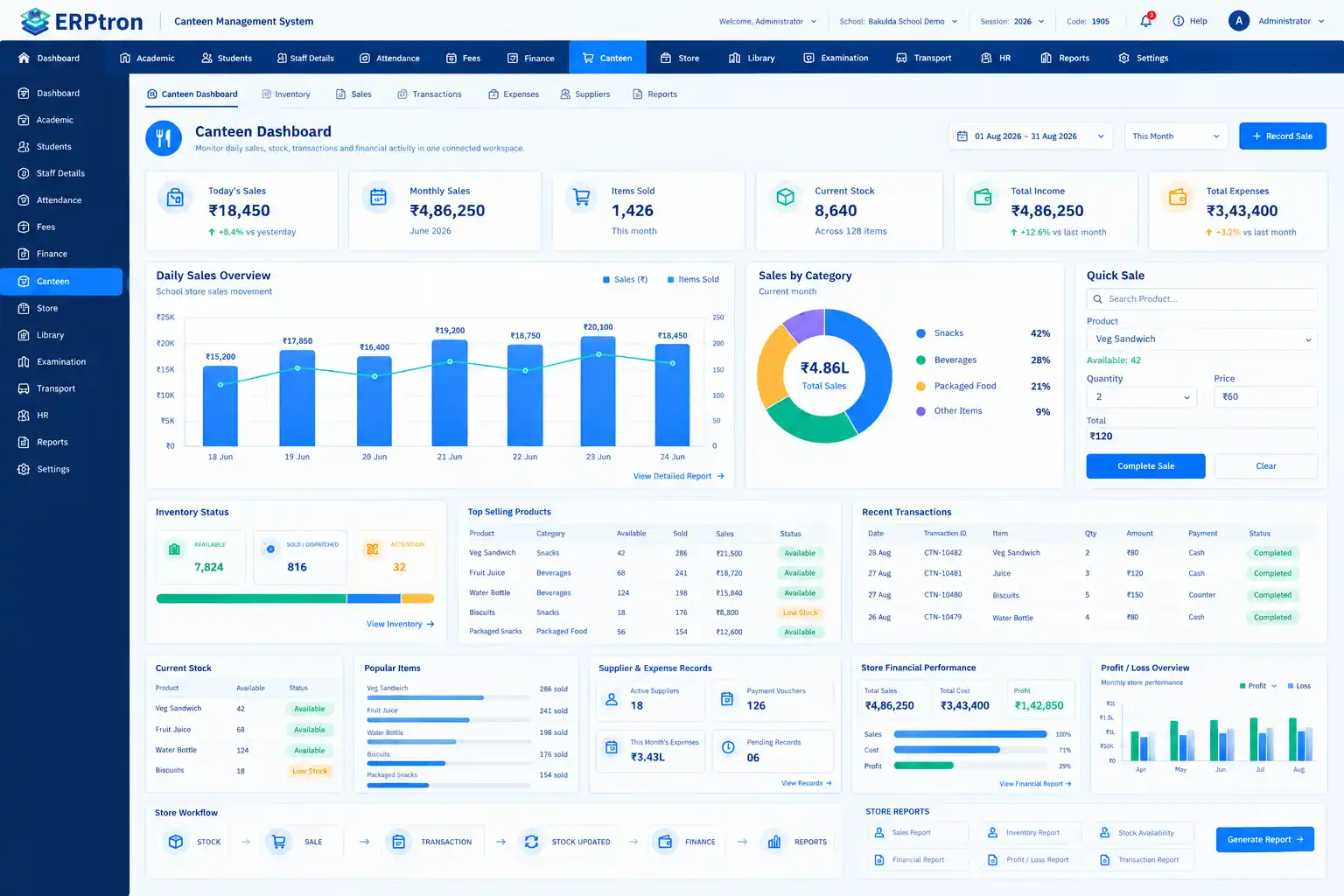
Task: Click the 23 Jun bar in Daily Sales chart
Action: point(598,391)
